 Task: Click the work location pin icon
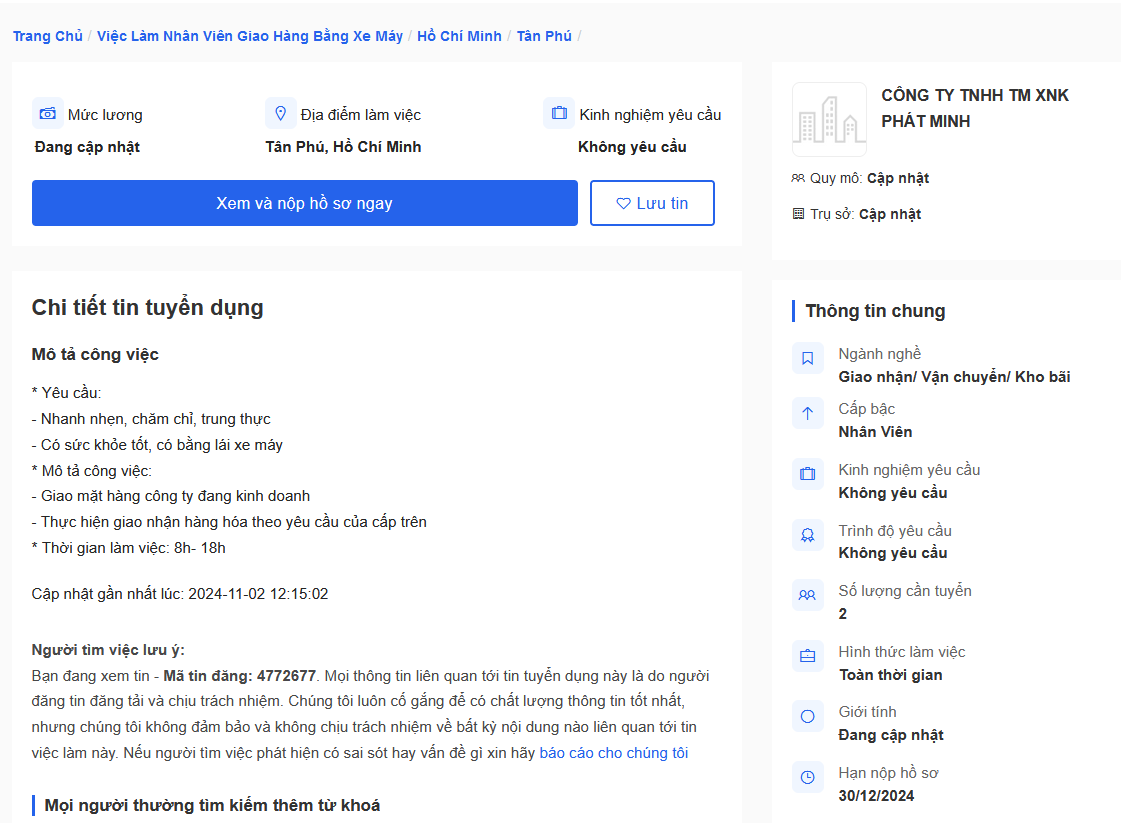click(x=281, y=114)
